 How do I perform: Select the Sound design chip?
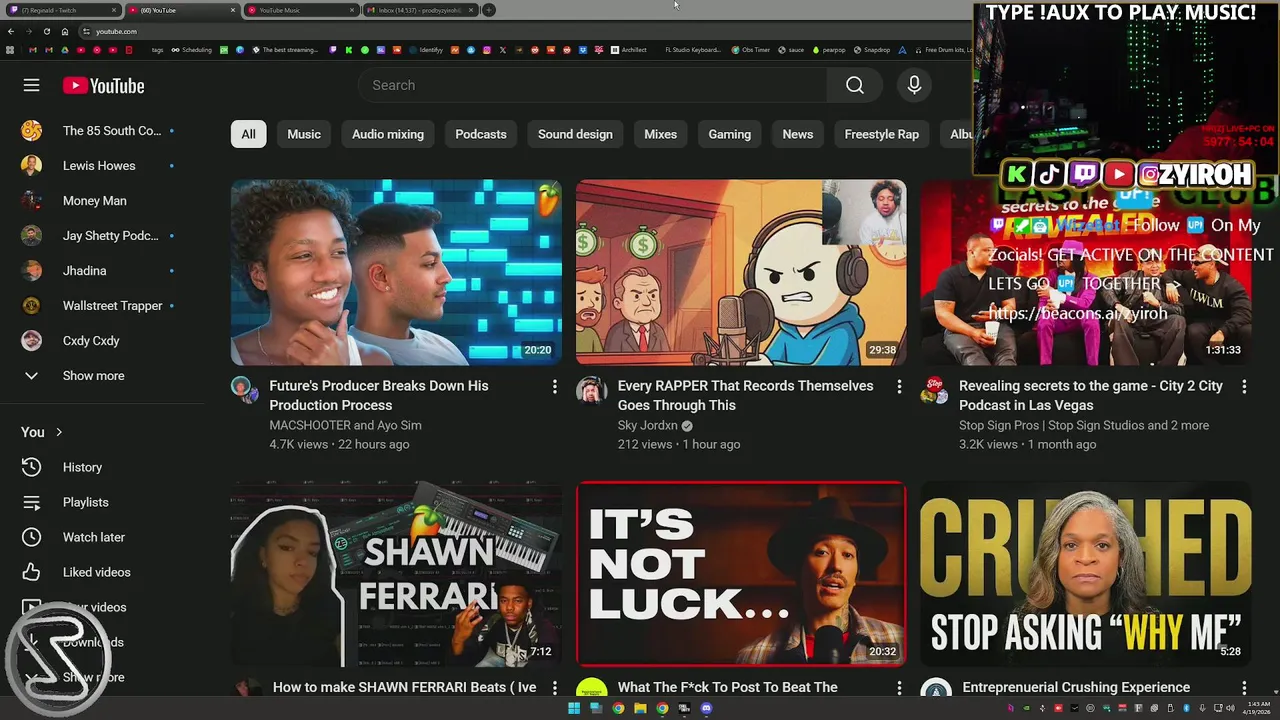pyautogui.click(x=575, y=134)
